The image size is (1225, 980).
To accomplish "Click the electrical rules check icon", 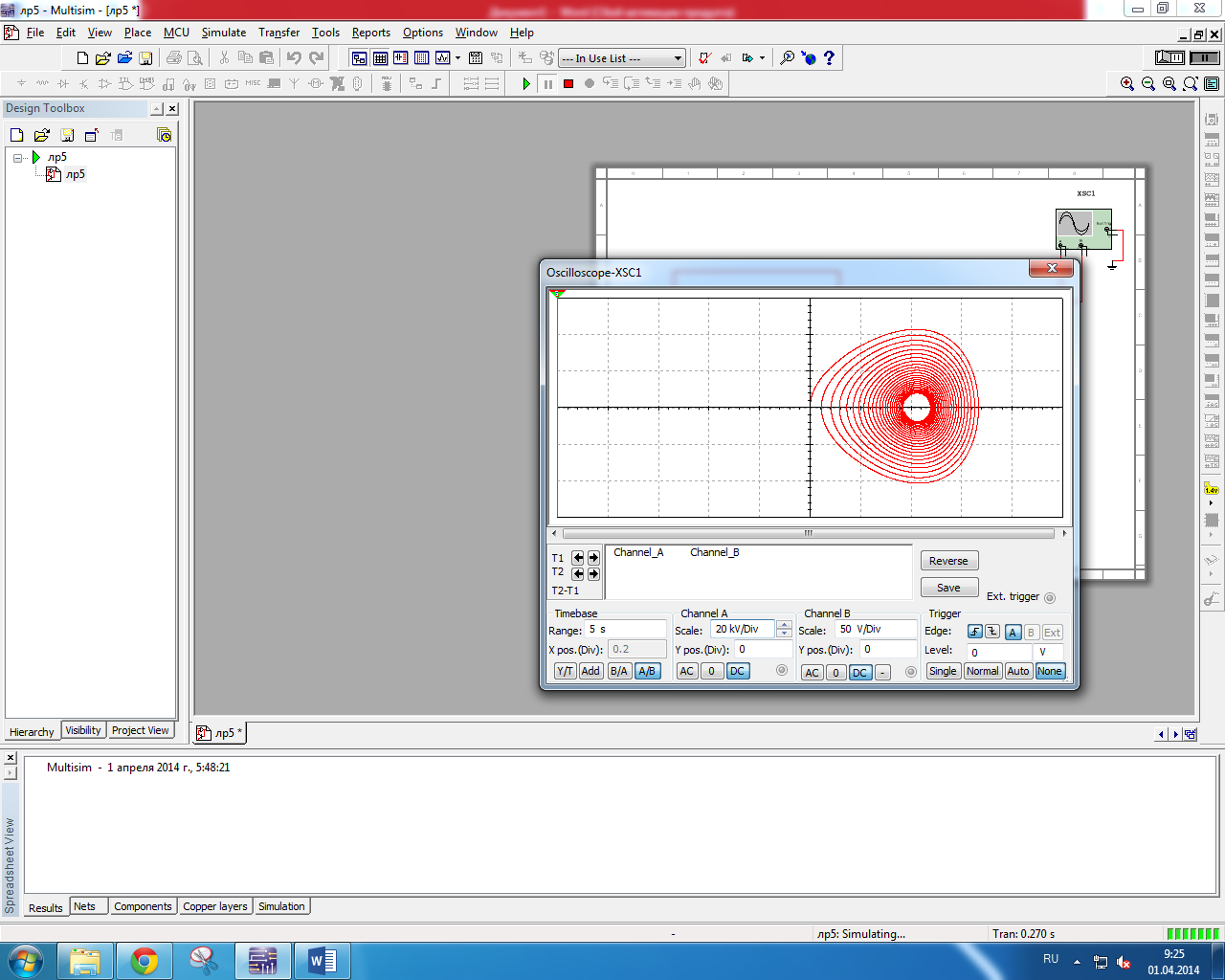I will click(704, 58).
